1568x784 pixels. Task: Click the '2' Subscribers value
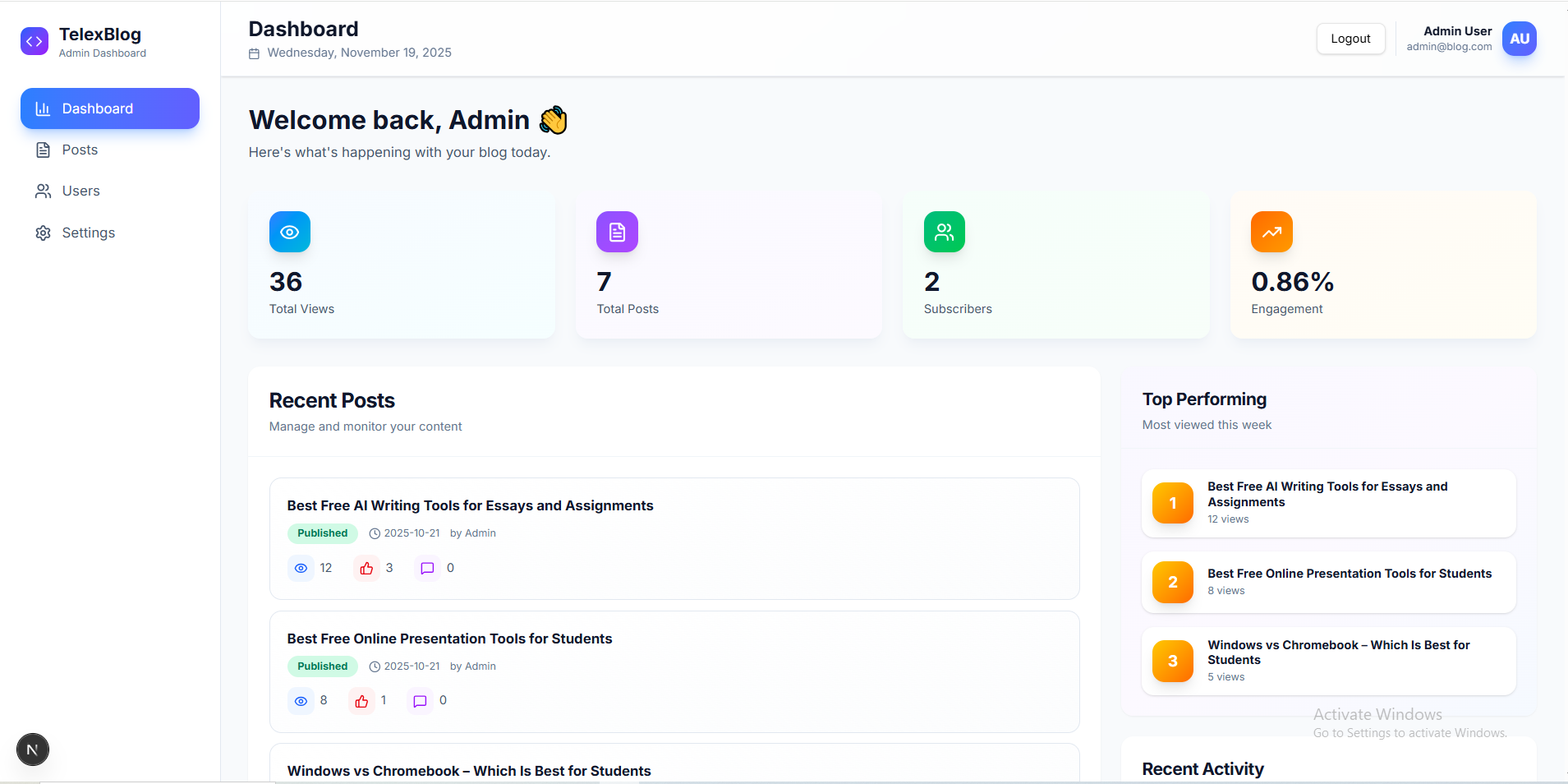click(x=931, y=282)
